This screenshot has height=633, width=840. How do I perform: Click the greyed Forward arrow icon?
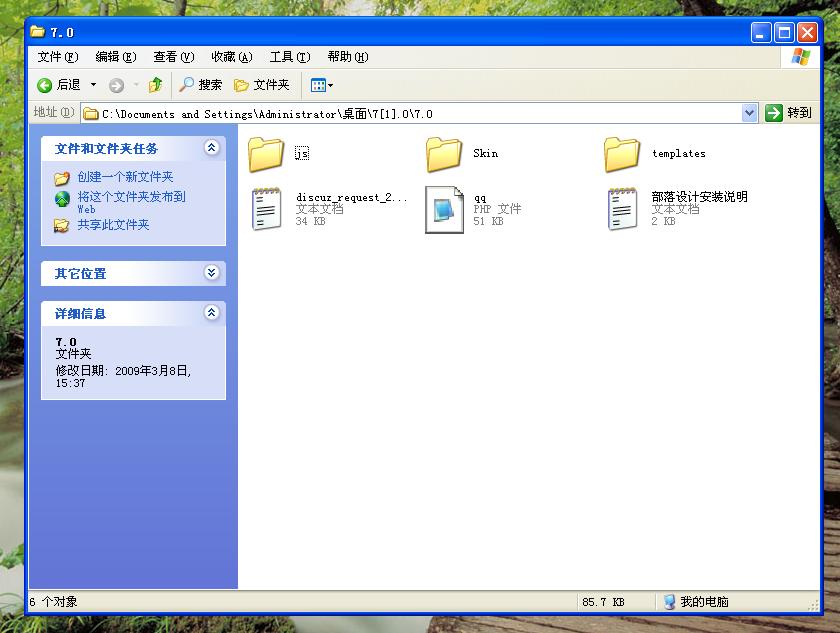116,85
